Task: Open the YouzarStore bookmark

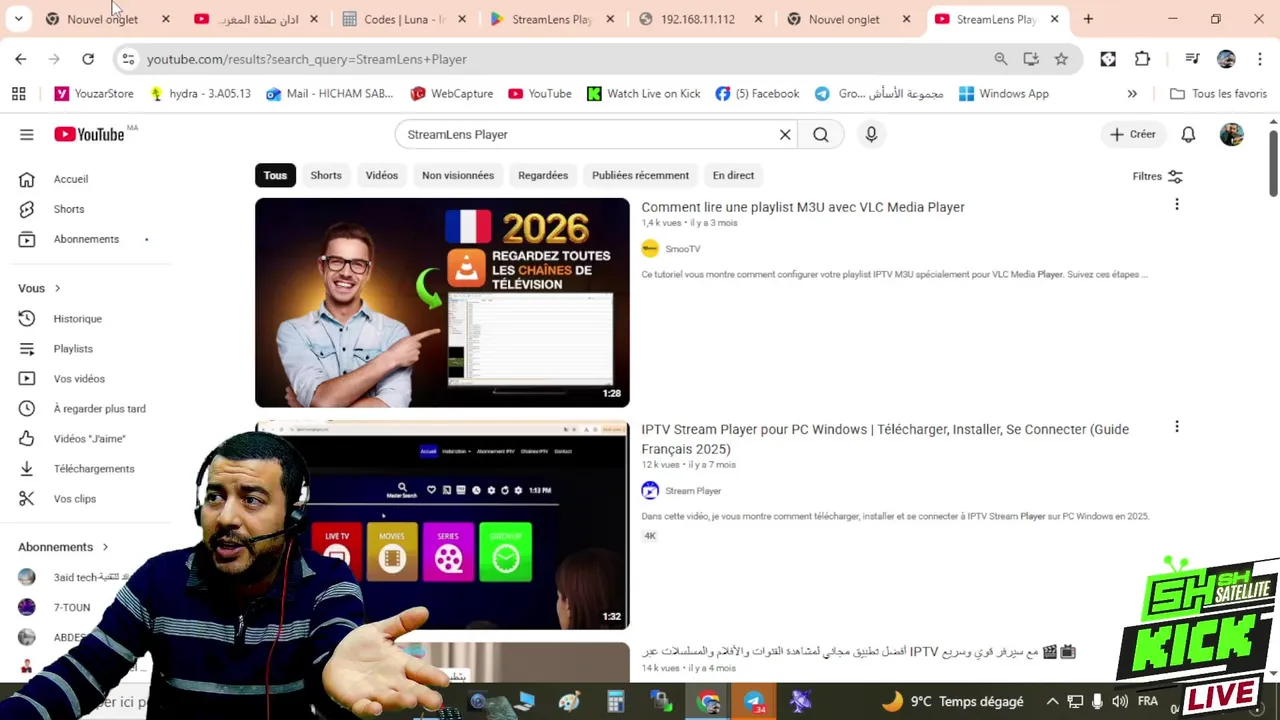Action: pos(94,94)
